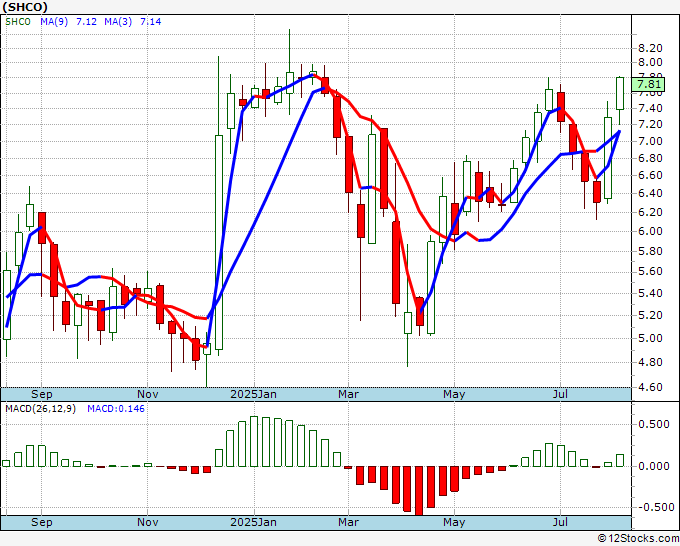
Task: Click the MA(9) legend label
Action: pyautogui.click(x=54, y=22)
